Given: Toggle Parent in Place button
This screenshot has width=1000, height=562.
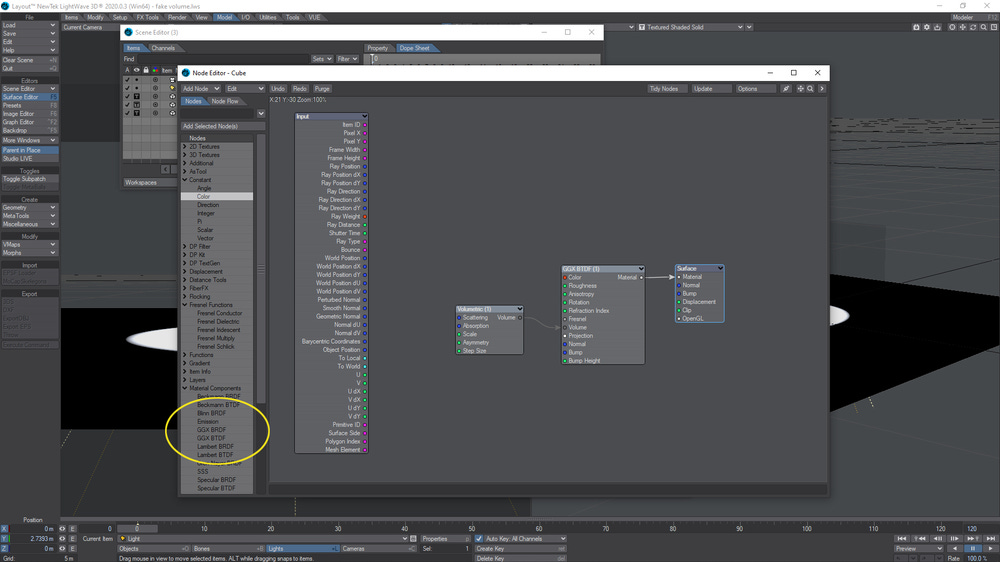Looking at the screenshot, I should (29, 151).
